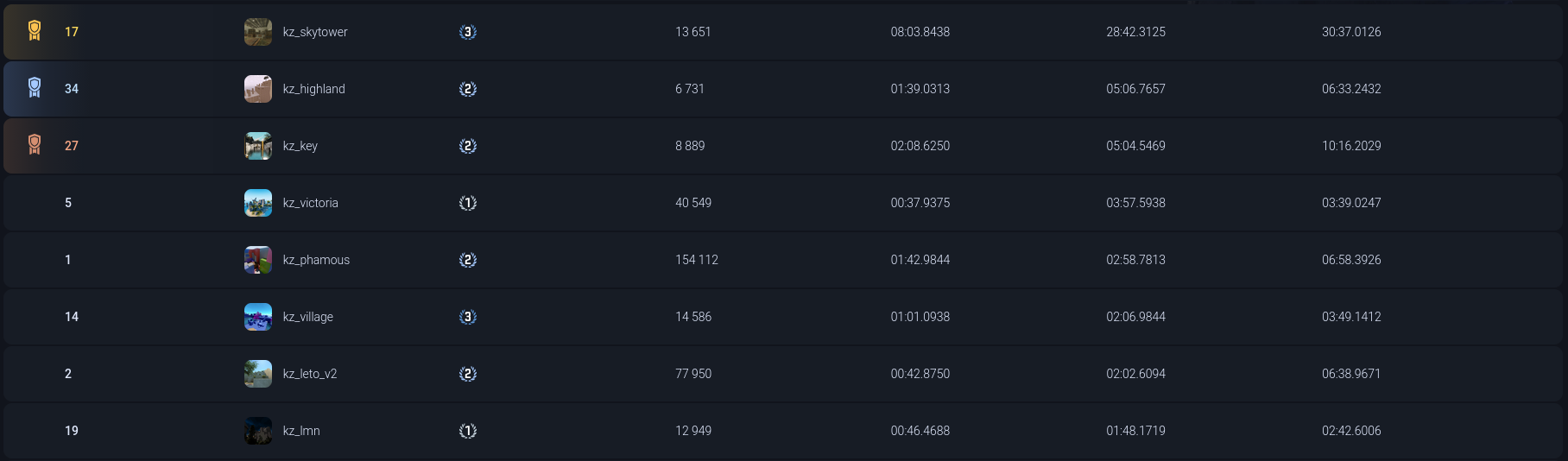Click the tier 2 badge for kz_phamous
The image size is (1568, 461).
(x=468, y=260)
